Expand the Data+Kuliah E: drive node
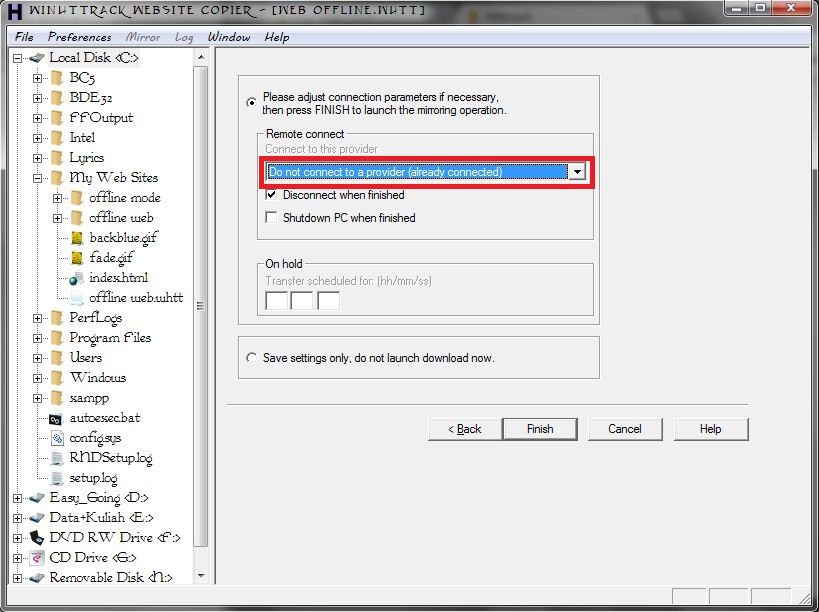This screenshot has width=819, height=612. click(x=18, y=519)
